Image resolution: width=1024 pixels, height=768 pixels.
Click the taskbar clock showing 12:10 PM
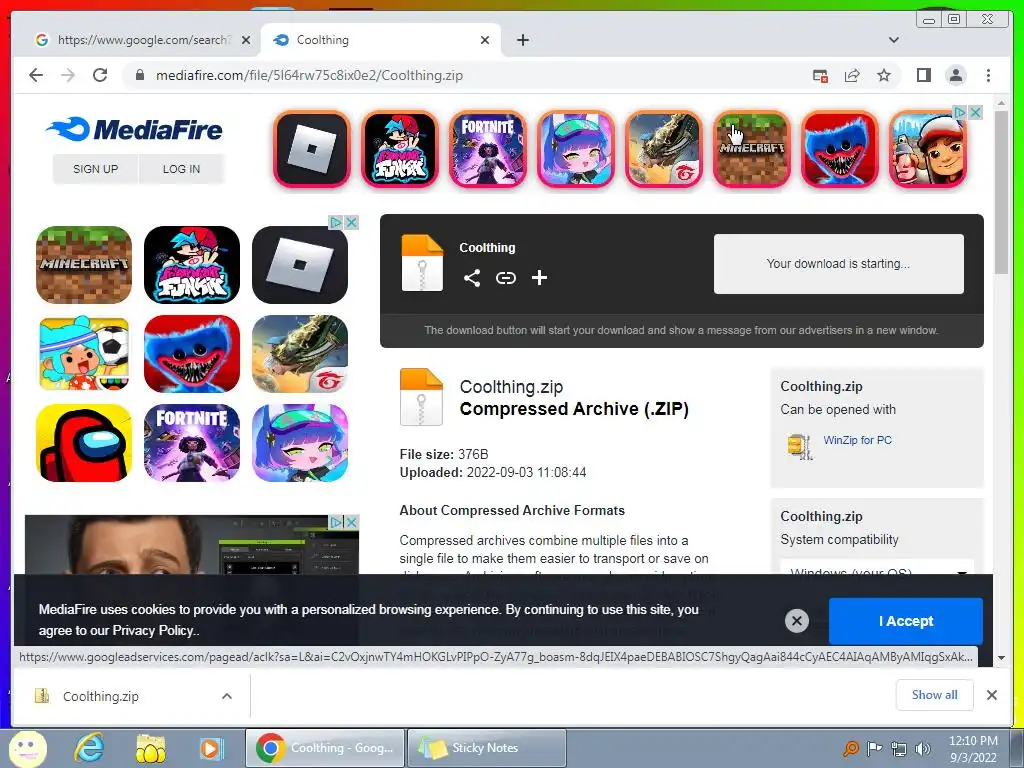[973, 749]
